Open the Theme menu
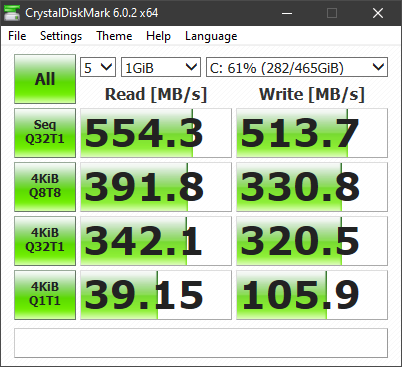 click(114, 36)
